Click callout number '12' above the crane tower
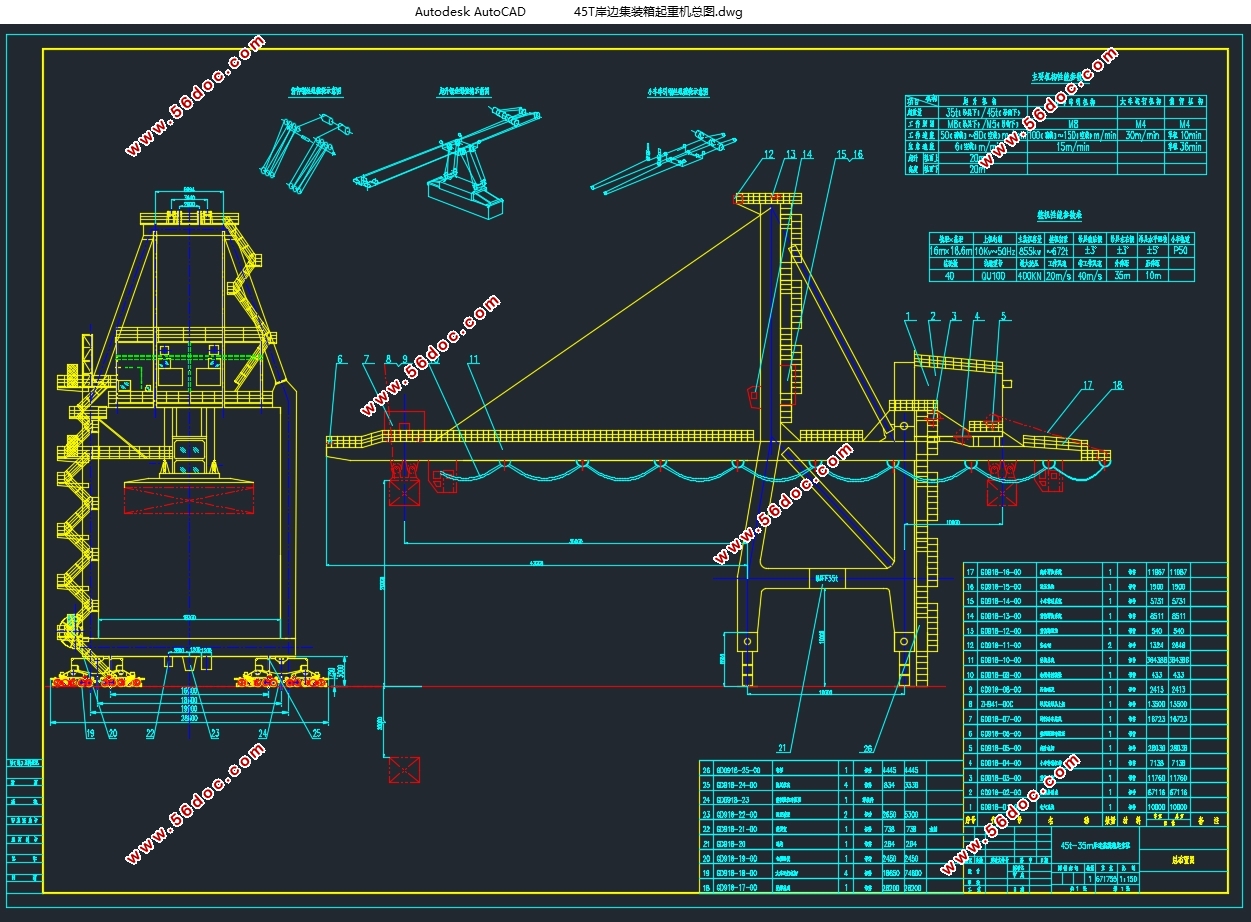Screen dimensions: 1251x922 [x=769, y=154]
